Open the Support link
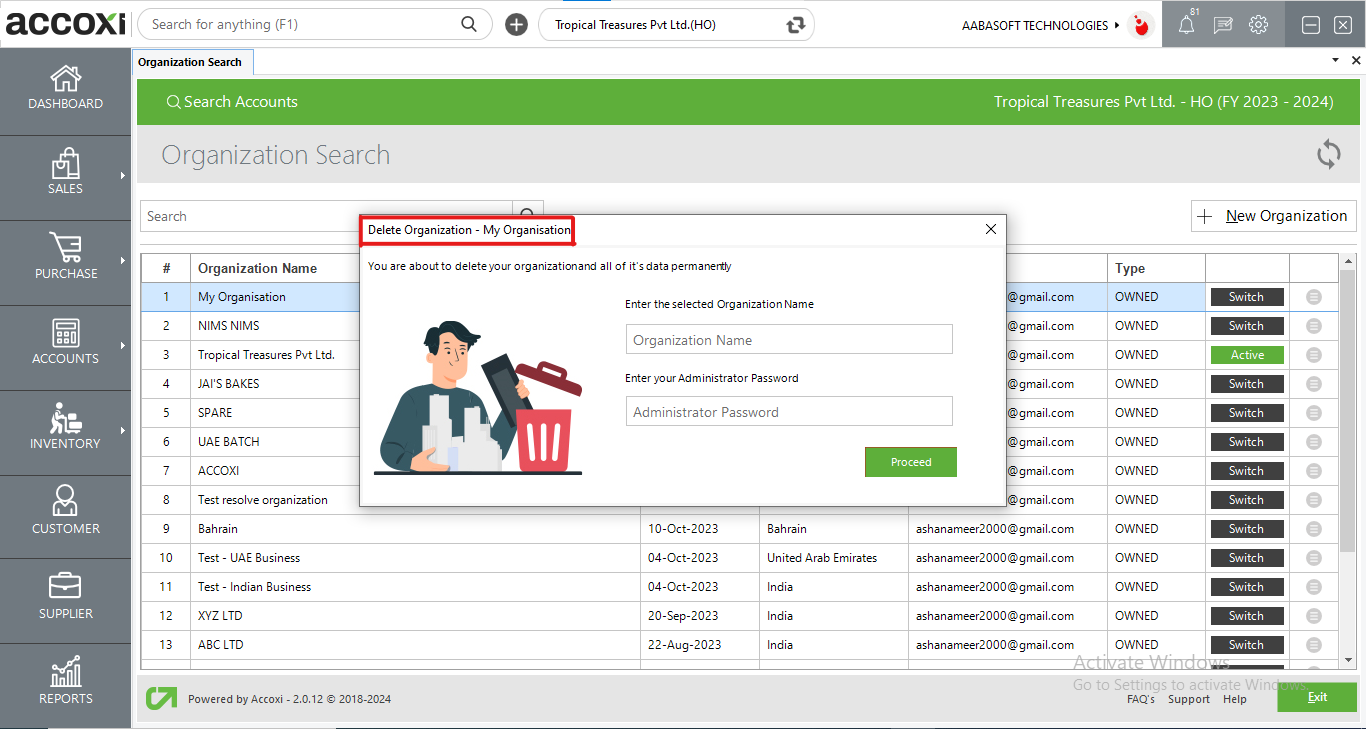Screen dimensions: 1366x729 (x=1189, y=699)
